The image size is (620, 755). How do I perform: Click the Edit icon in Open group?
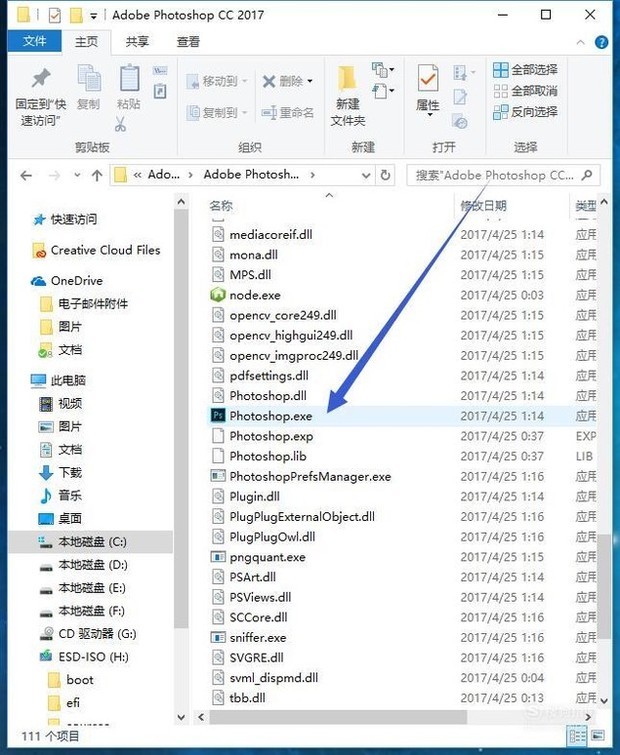point(460,97)
